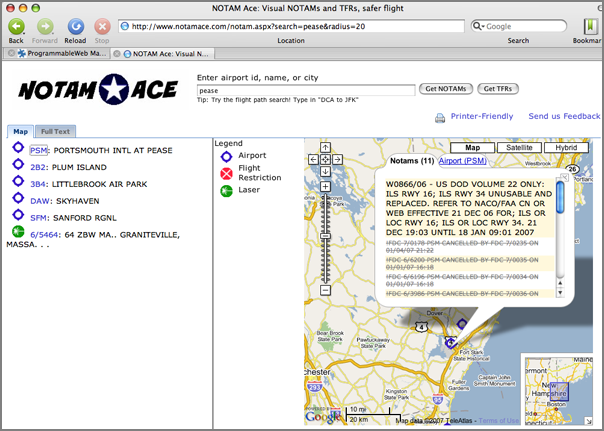
Task: Select the NOTAM Ace browser tab
Action: click(x=166, y=54)
